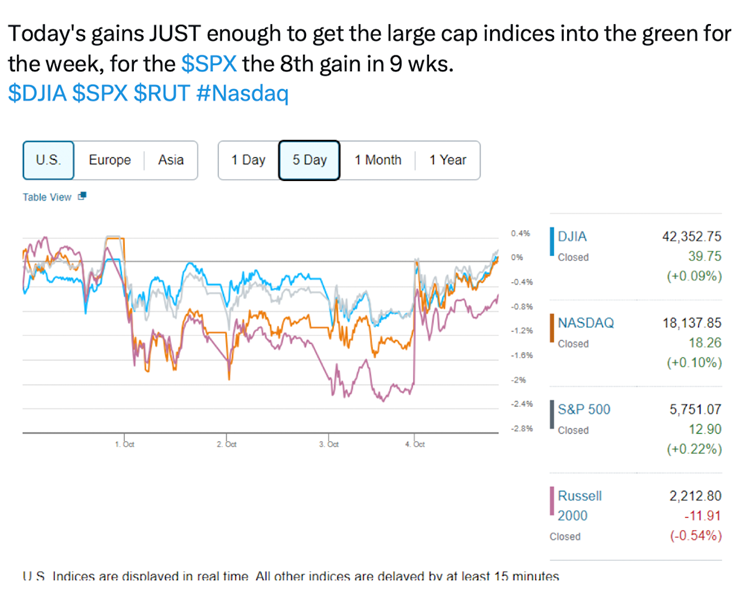This screenshot has height=595, width=749.
Task: Click the orange NASDAQ color bar
Action: click(x=552, y=332)
